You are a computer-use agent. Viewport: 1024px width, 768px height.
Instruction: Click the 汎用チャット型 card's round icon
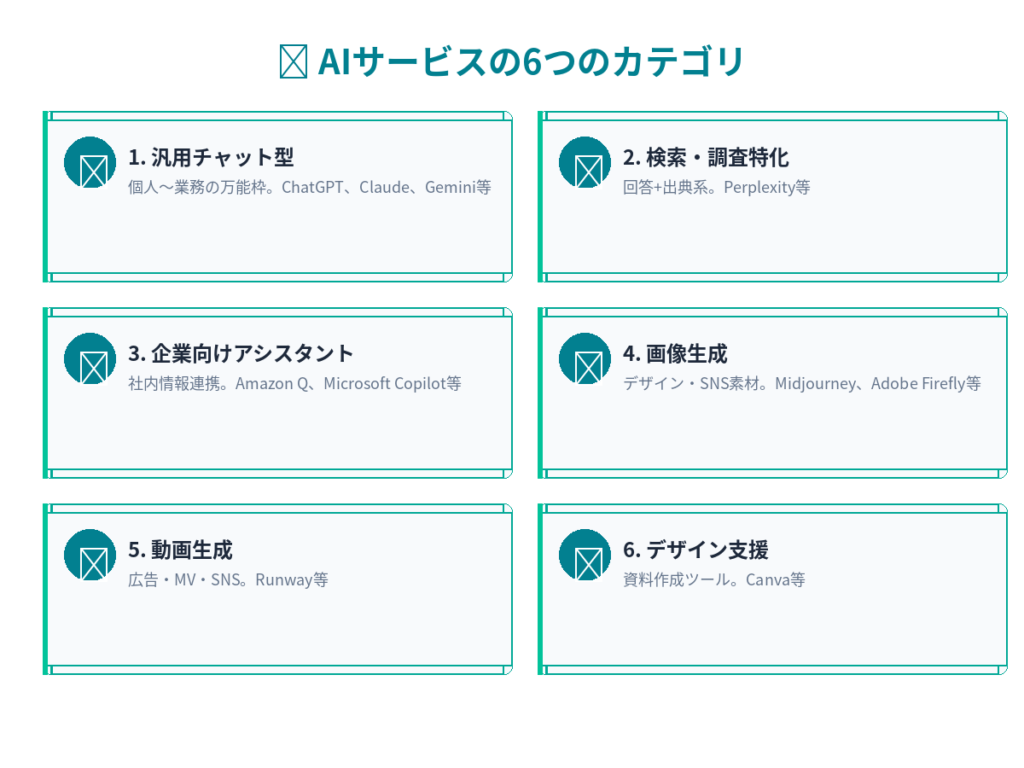click(x=90, y=162)
